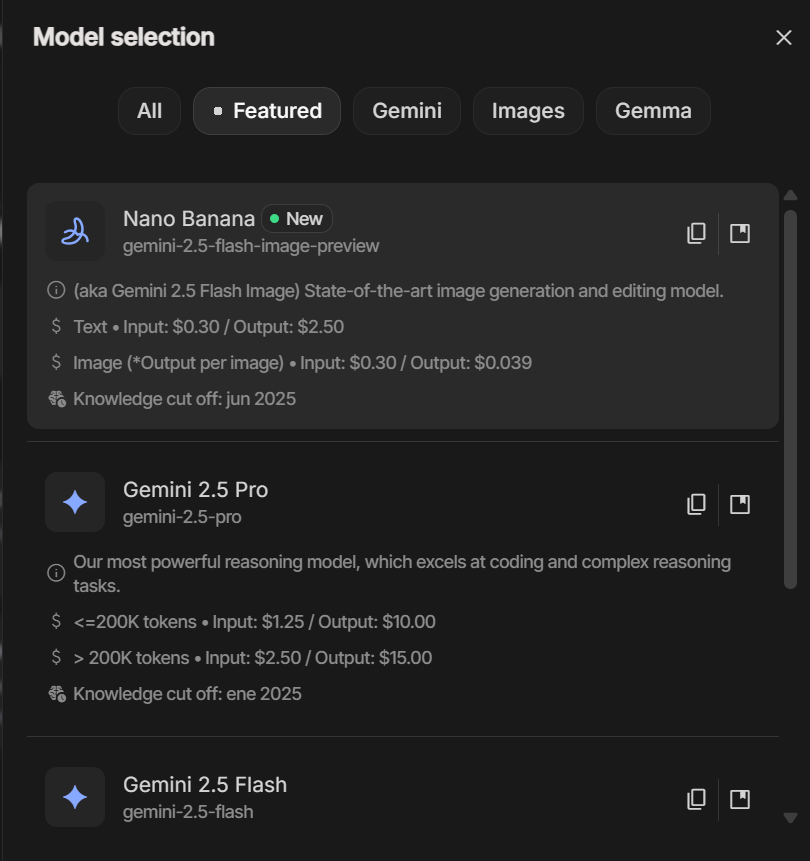Click the knowledge icon beside ene 2025 cutoff
810x861 pixels.
(x=57, y=694)
